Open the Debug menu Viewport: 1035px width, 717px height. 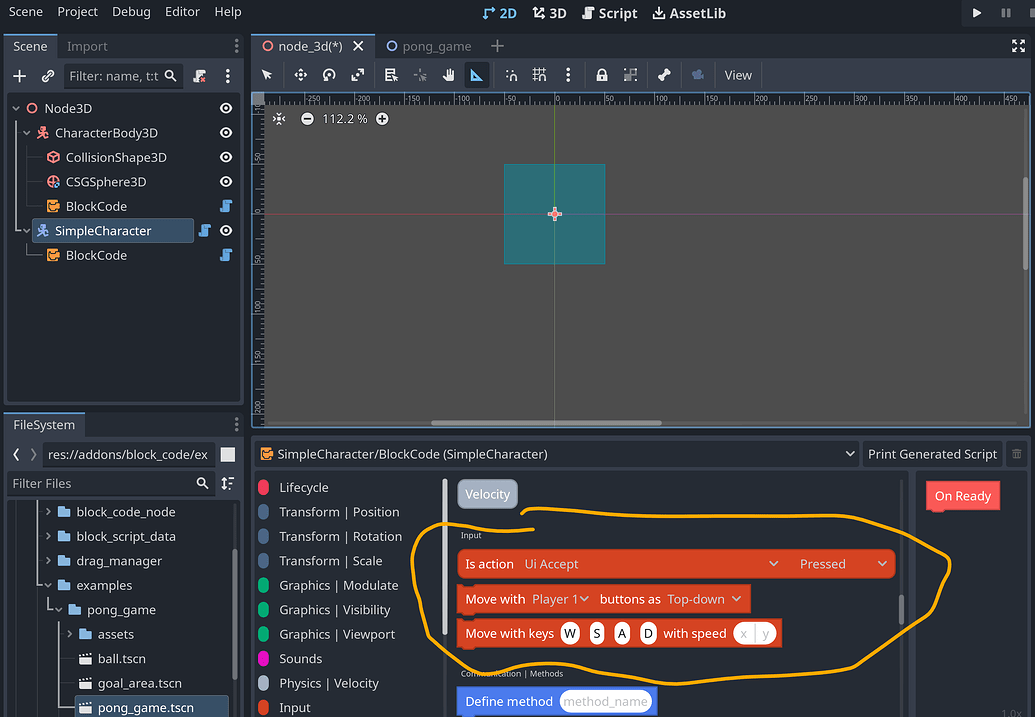131,12
